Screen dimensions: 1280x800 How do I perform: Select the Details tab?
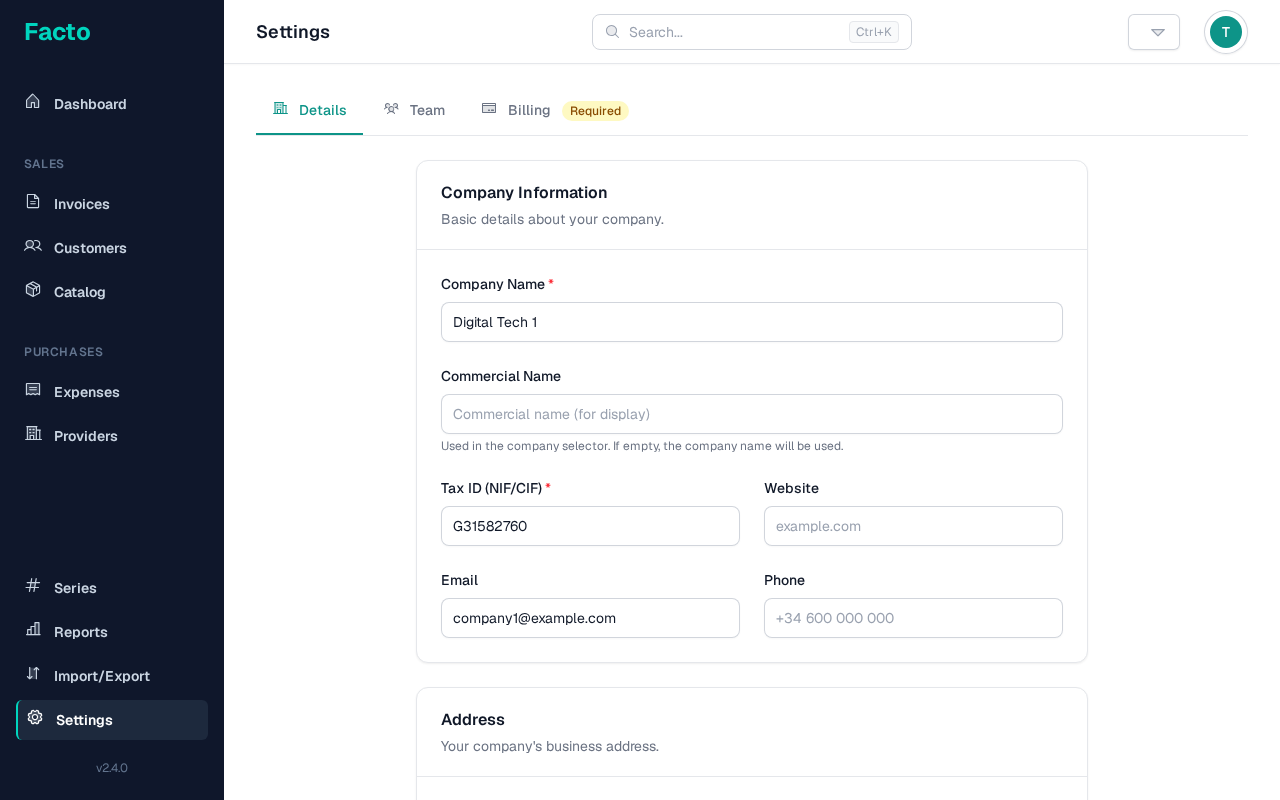click(310, 110)
